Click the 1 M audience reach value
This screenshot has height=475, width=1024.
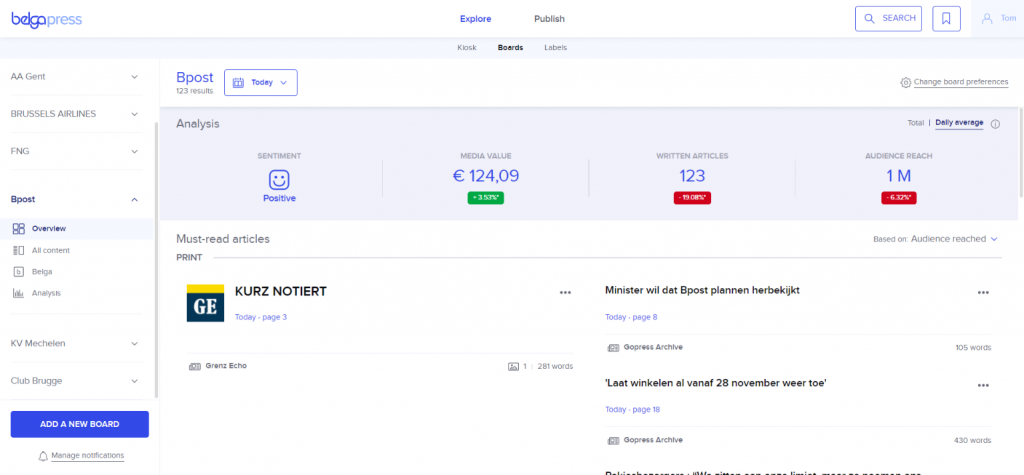pyautogui.click(x=899, y=176)
